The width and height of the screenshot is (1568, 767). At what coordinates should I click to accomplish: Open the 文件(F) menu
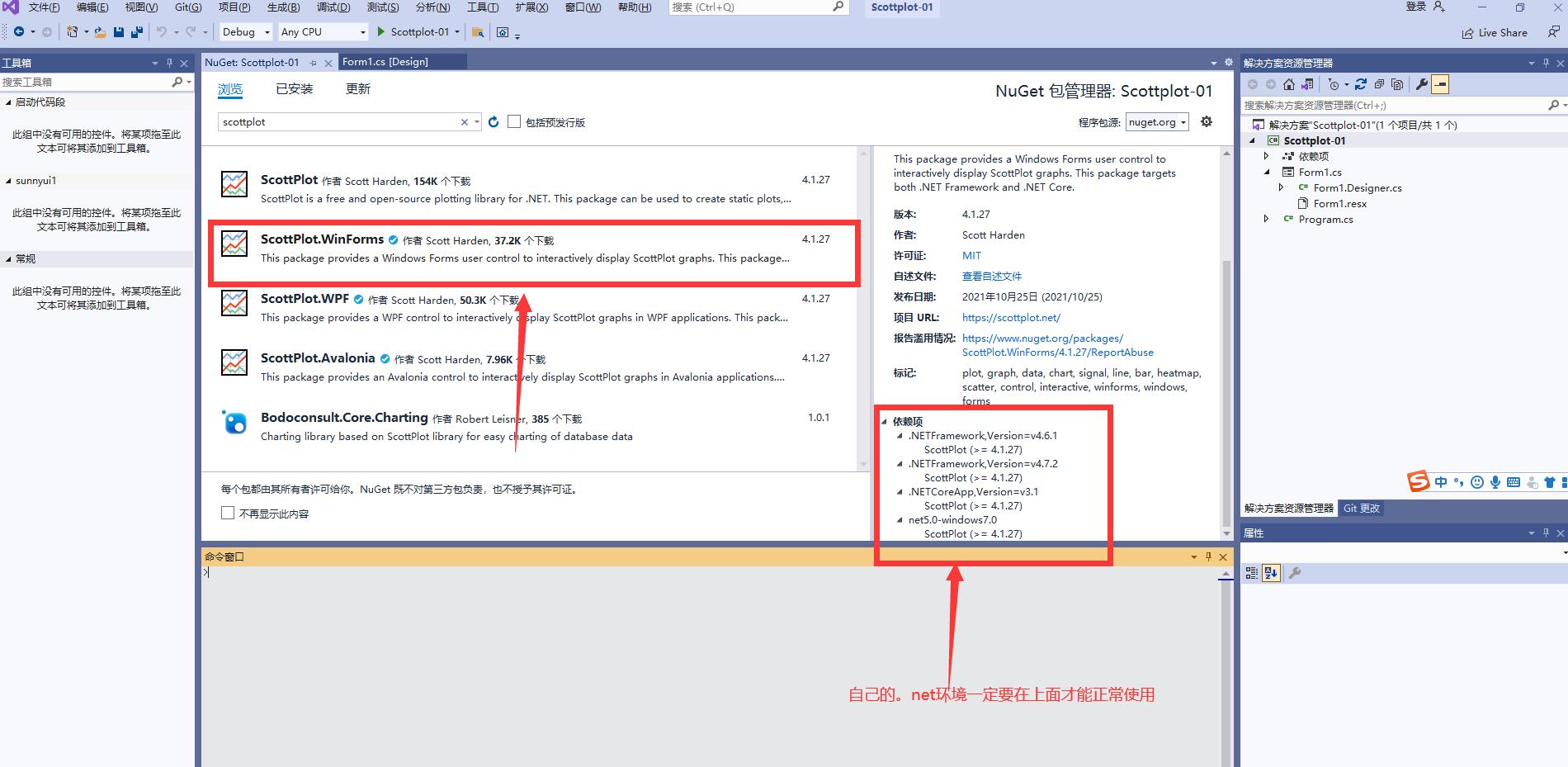(x=44, y=7)
